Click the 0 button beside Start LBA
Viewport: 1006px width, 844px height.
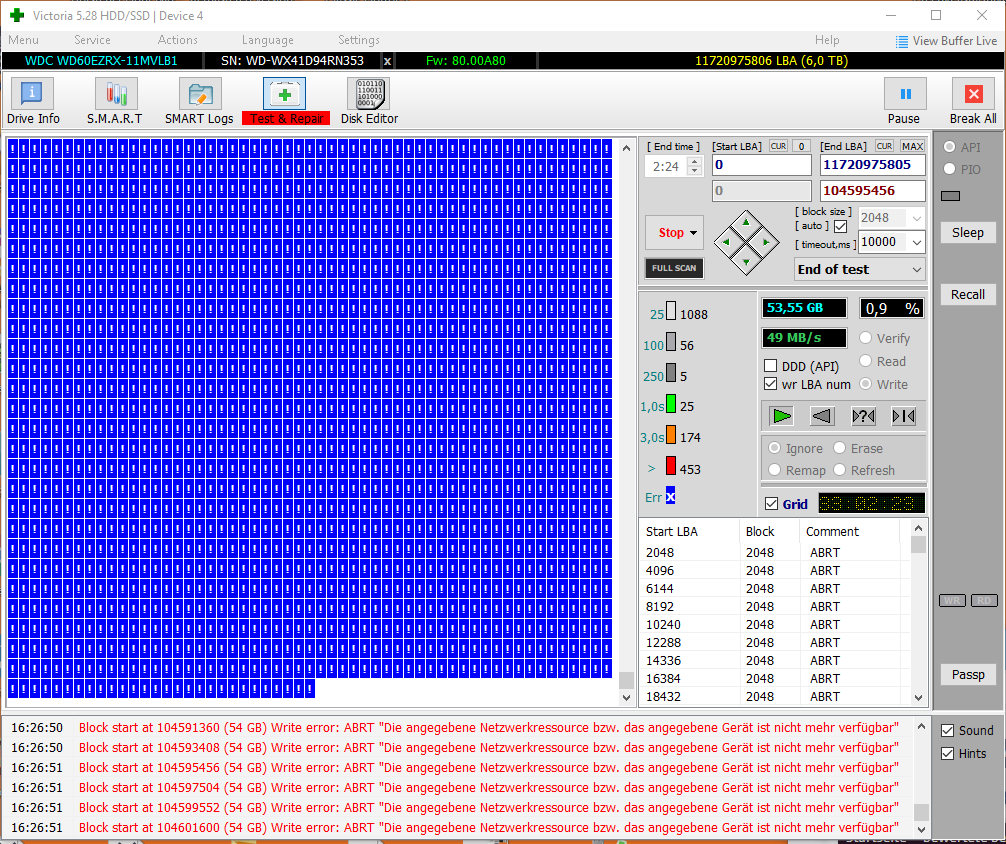point(801,146)
